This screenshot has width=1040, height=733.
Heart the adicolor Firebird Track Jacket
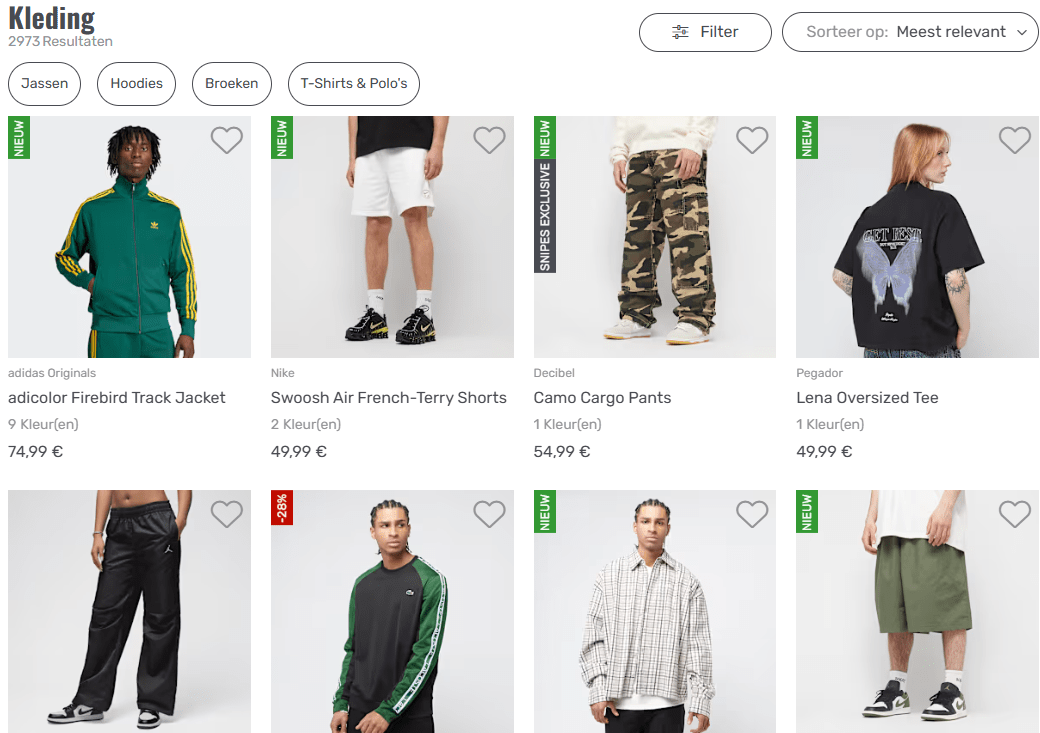(226, 140)
